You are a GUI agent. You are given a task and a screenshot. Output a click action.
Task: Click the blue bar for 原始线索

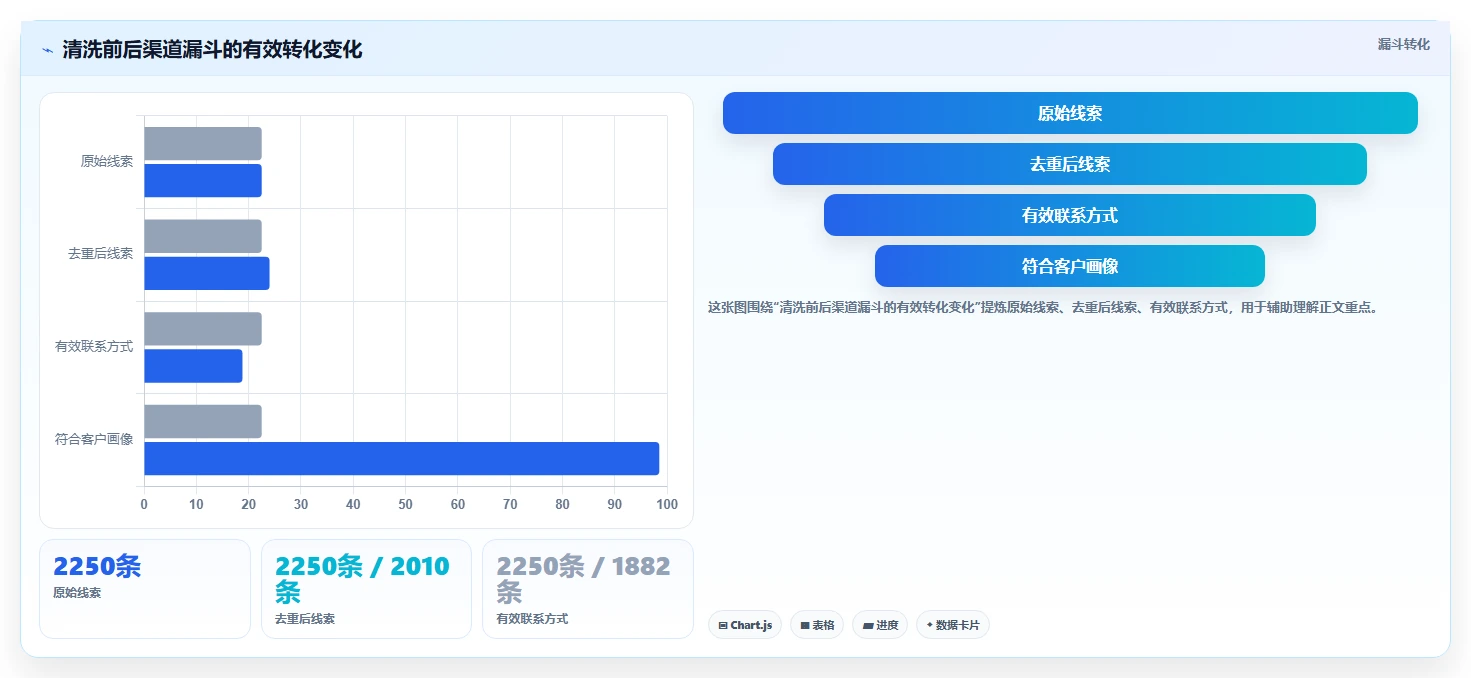click(x=203, y=181)
